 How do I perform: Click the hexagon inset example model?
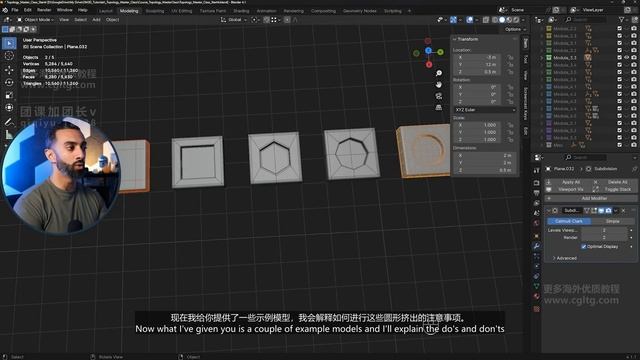(275, 158)
